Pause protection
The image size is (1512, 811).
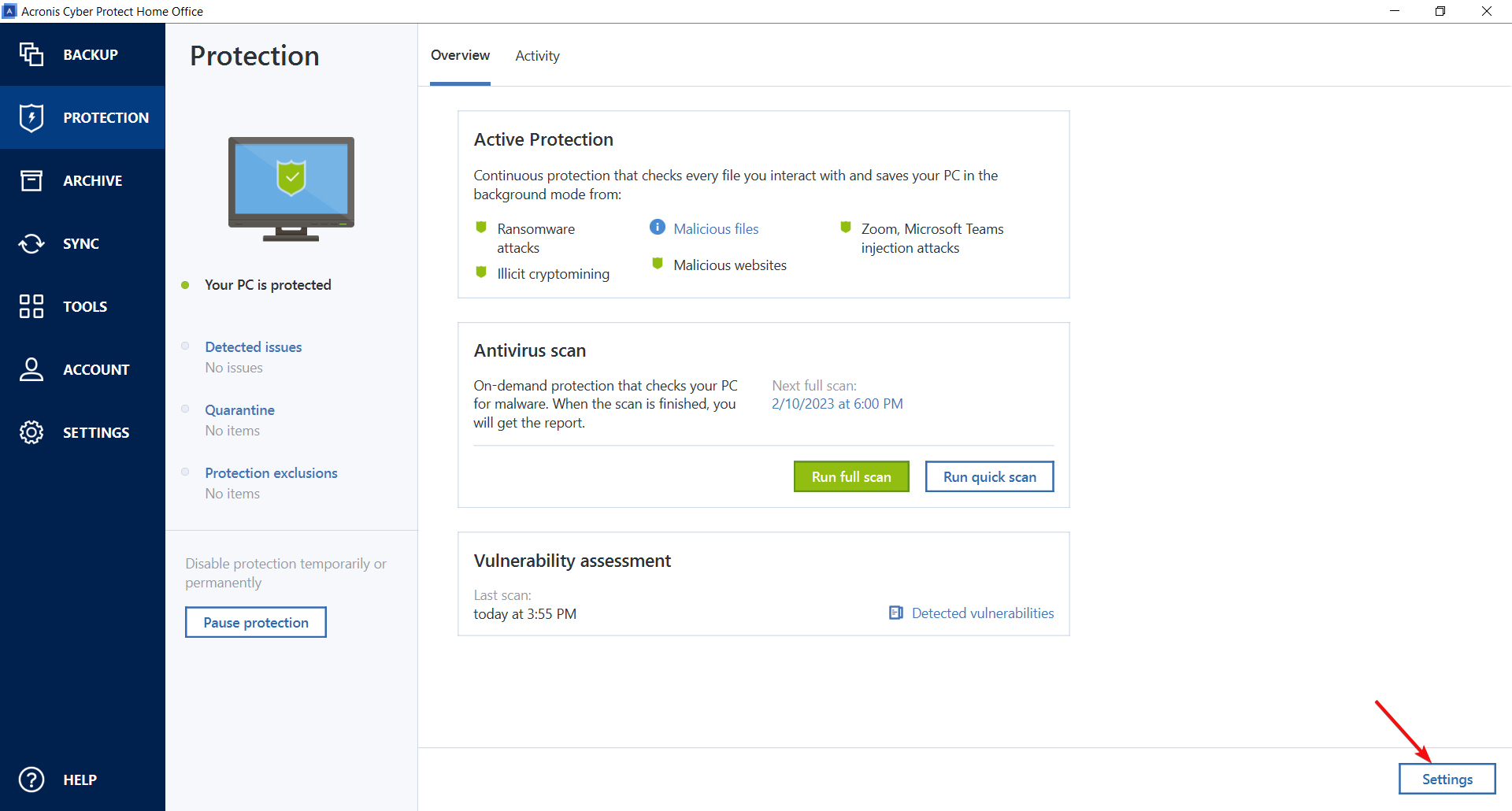pyautogui.click(x=256, y=622)
